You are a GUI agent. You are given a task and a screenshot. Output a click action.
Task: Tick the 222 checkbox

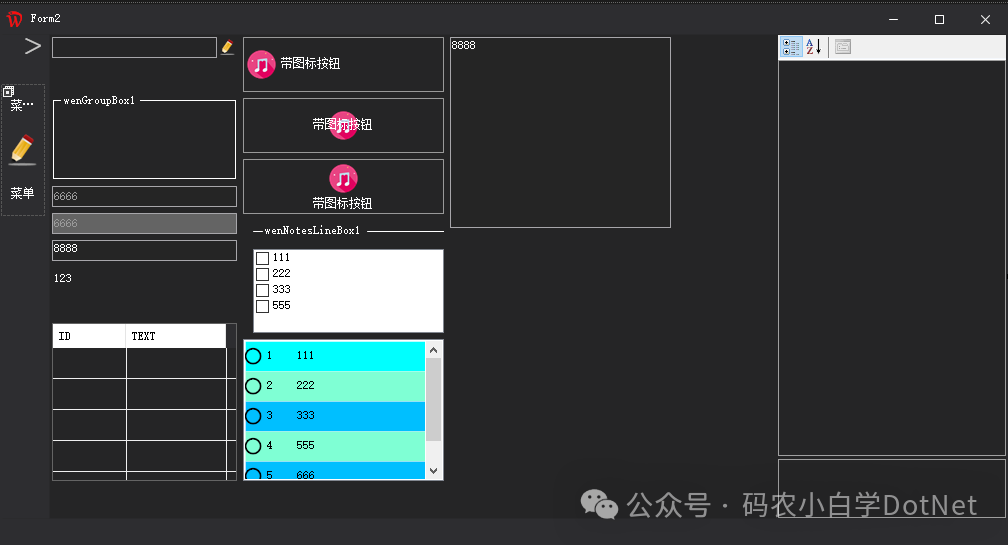tap(262, 274)
